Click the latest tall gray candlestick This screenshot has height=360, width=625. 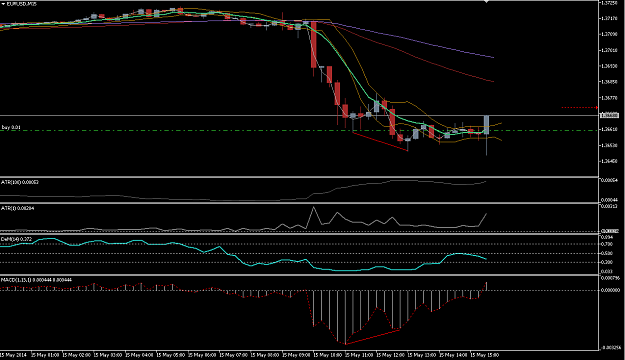point(487,125)
